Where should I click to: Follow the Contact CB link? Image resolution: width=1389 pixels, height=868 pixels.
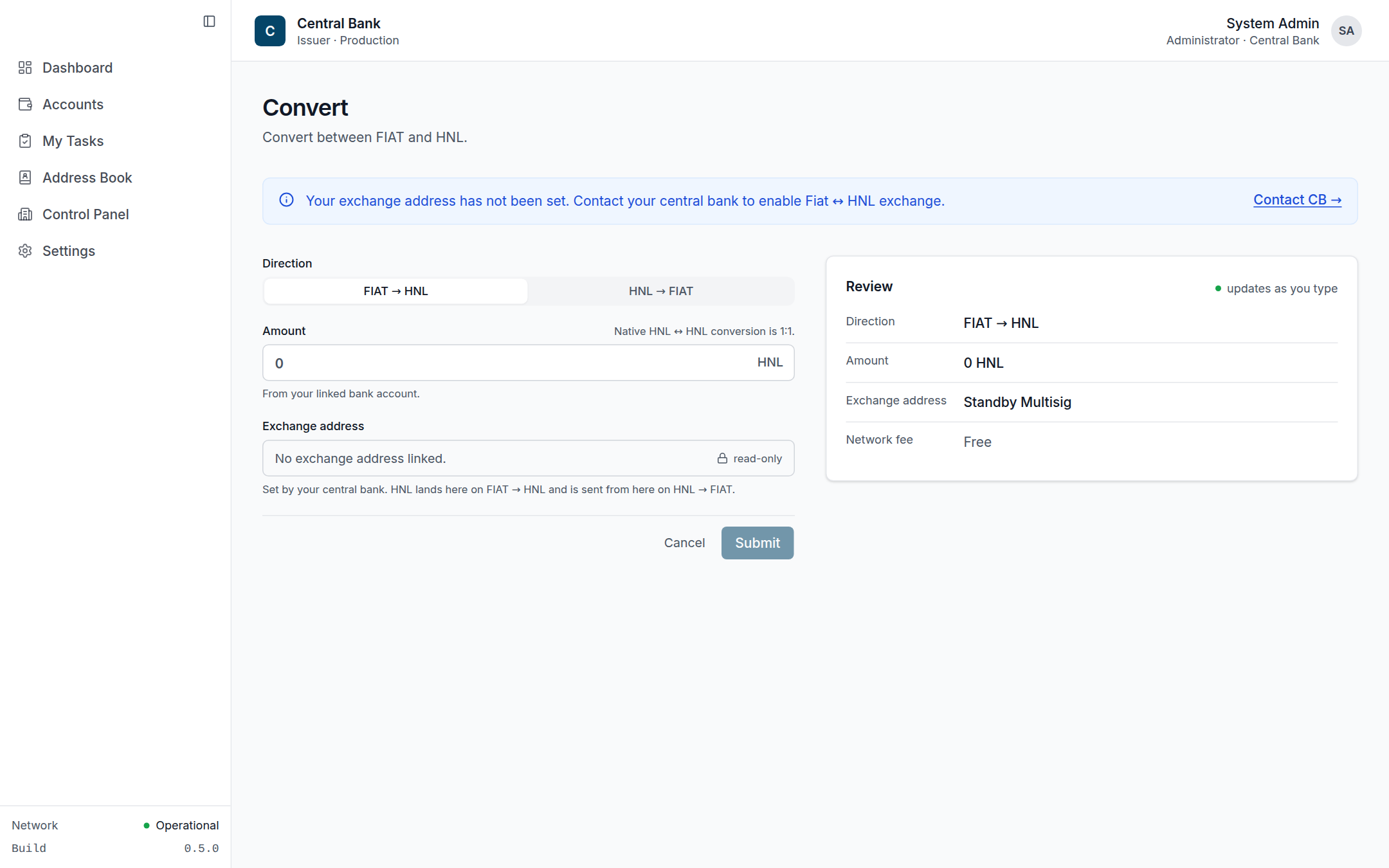(x=1297, y=200)
